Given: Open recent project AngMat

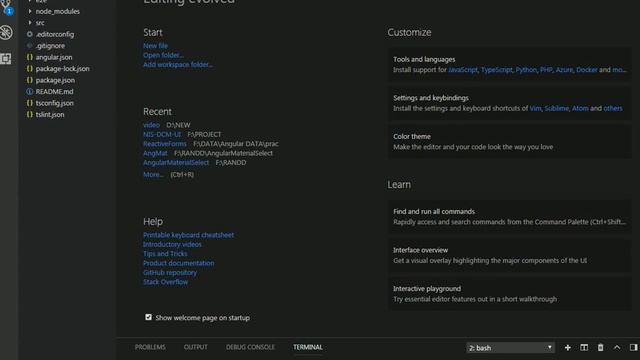Looking at the screenshot, I should 156,153.
